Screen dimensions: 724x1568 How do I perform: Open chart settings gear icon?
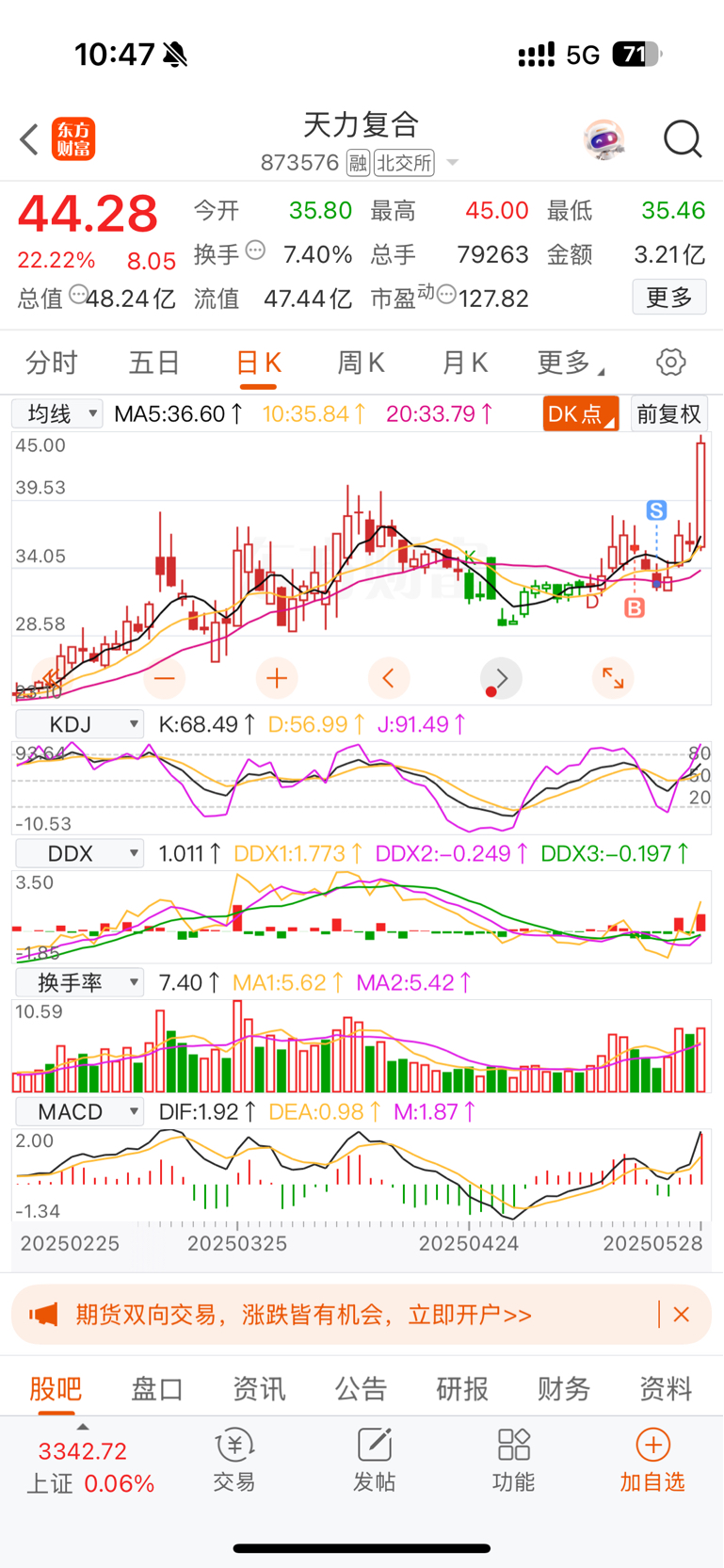[x=670, y=363]
